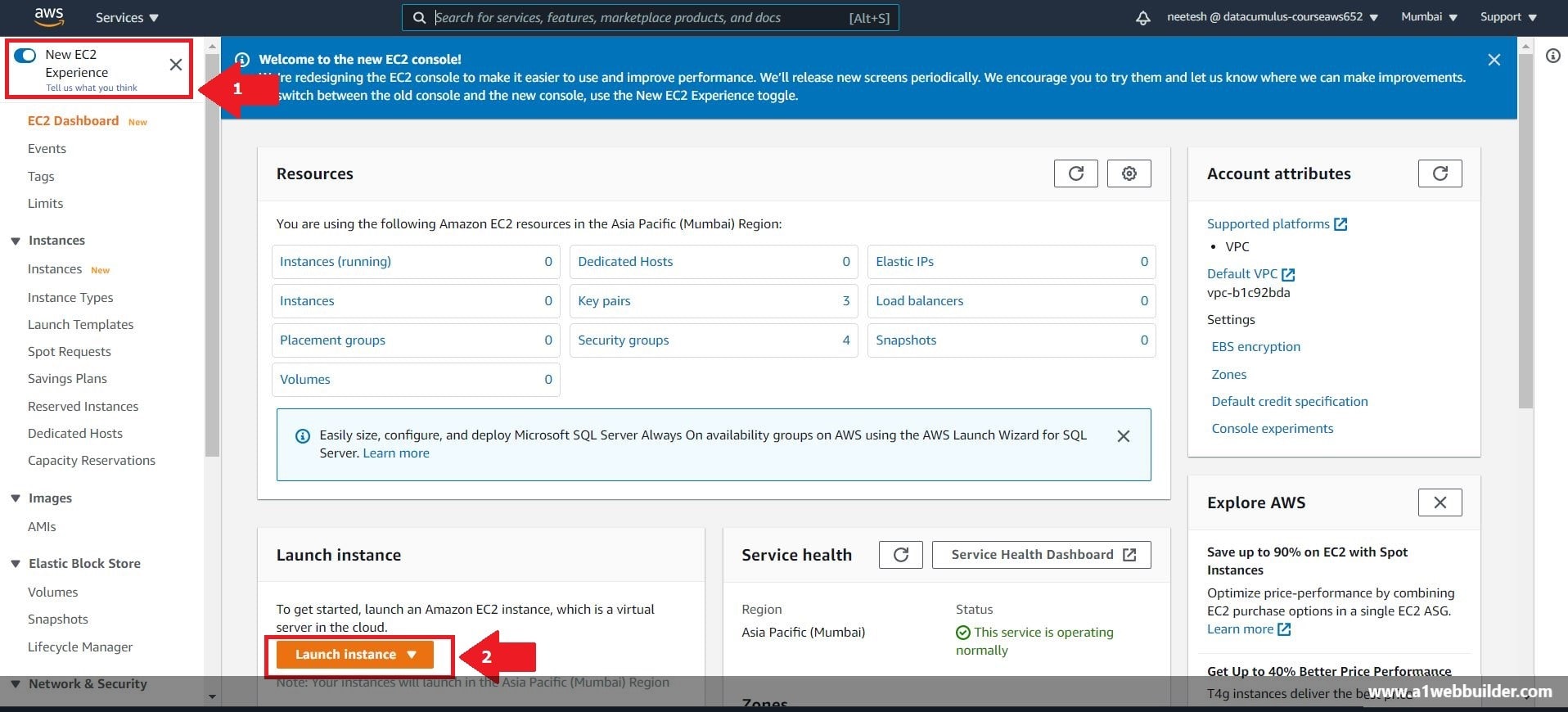Open Lifecycle Manager in sidebar

79,647
